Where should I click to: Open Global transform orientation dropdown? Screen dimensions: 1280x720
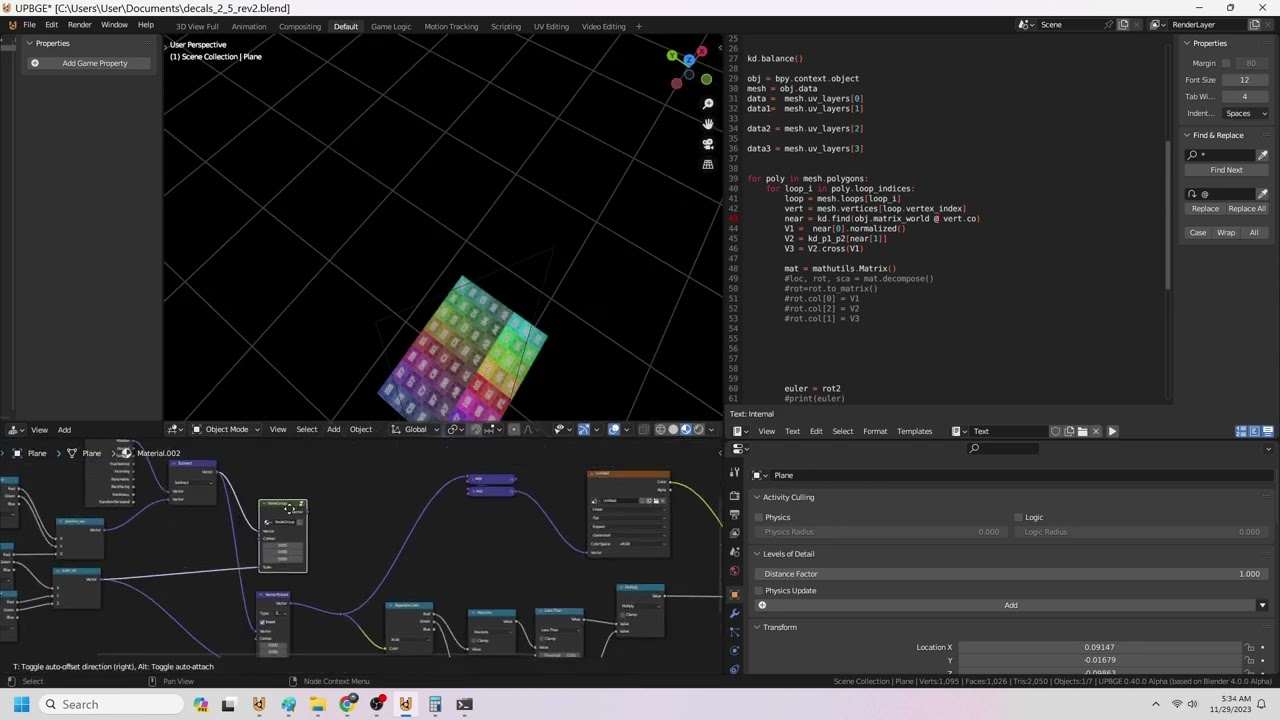click(x=416, y=430)
